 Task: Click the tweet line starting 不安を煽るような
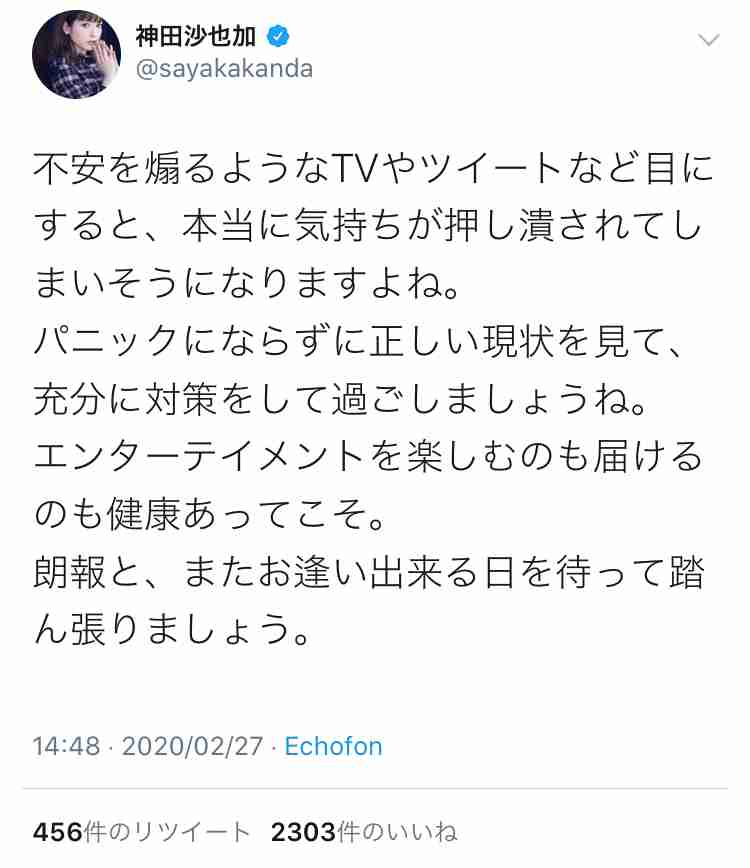373,168
